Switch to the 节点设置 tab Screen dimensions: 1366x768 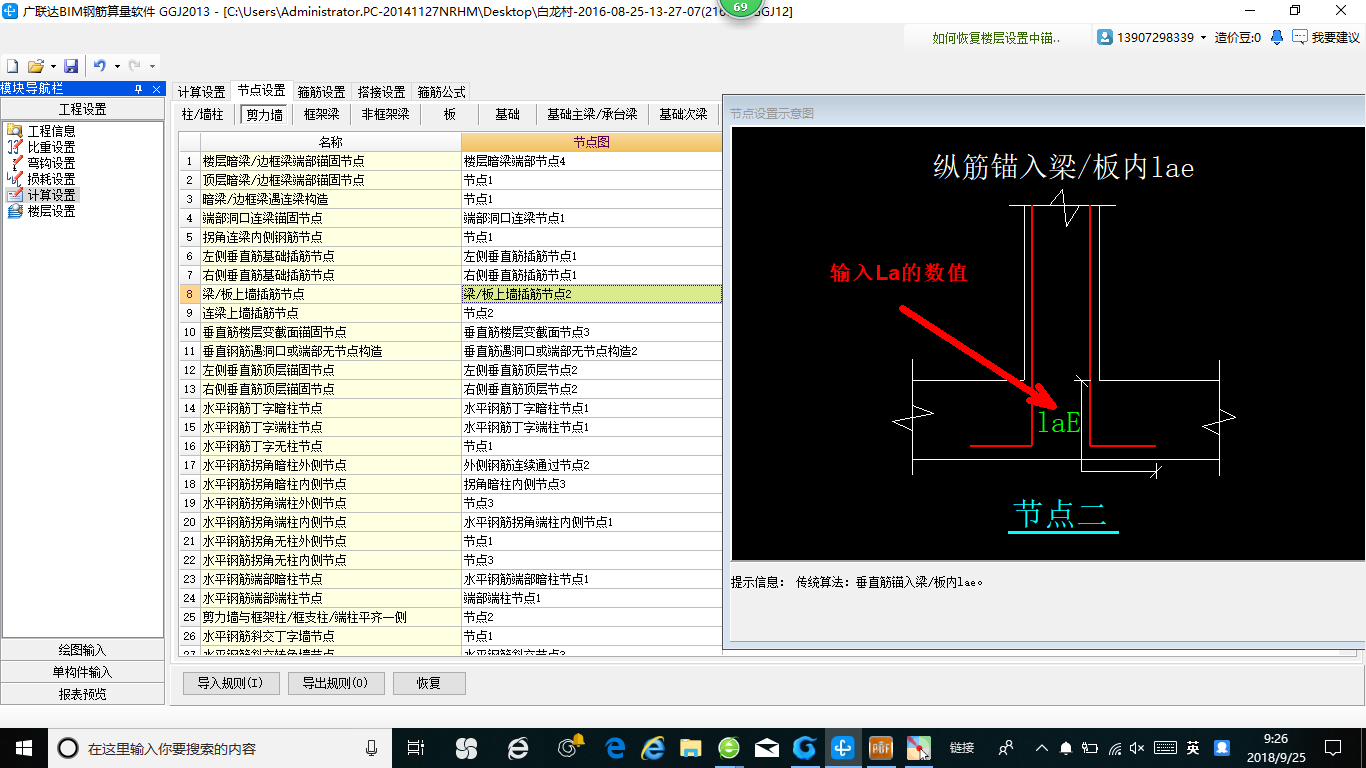261,91
